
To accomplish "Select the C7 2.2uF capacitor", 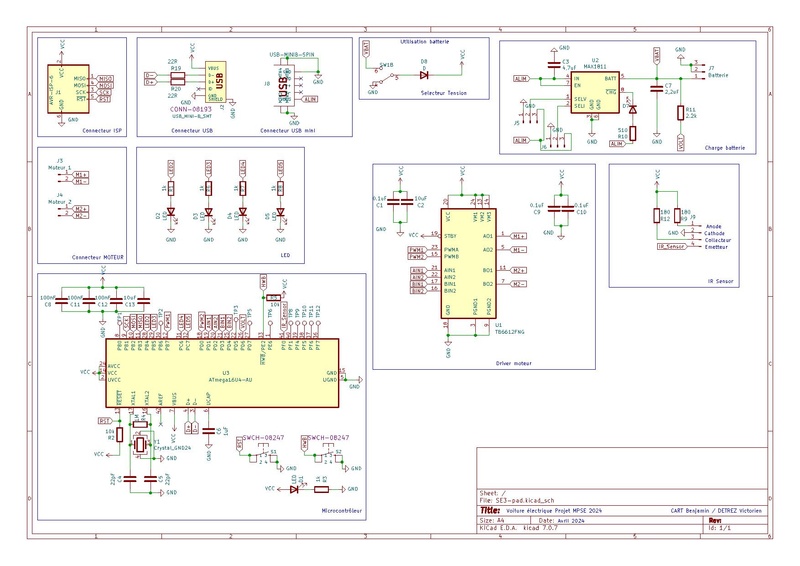I will tap(657, 89).
